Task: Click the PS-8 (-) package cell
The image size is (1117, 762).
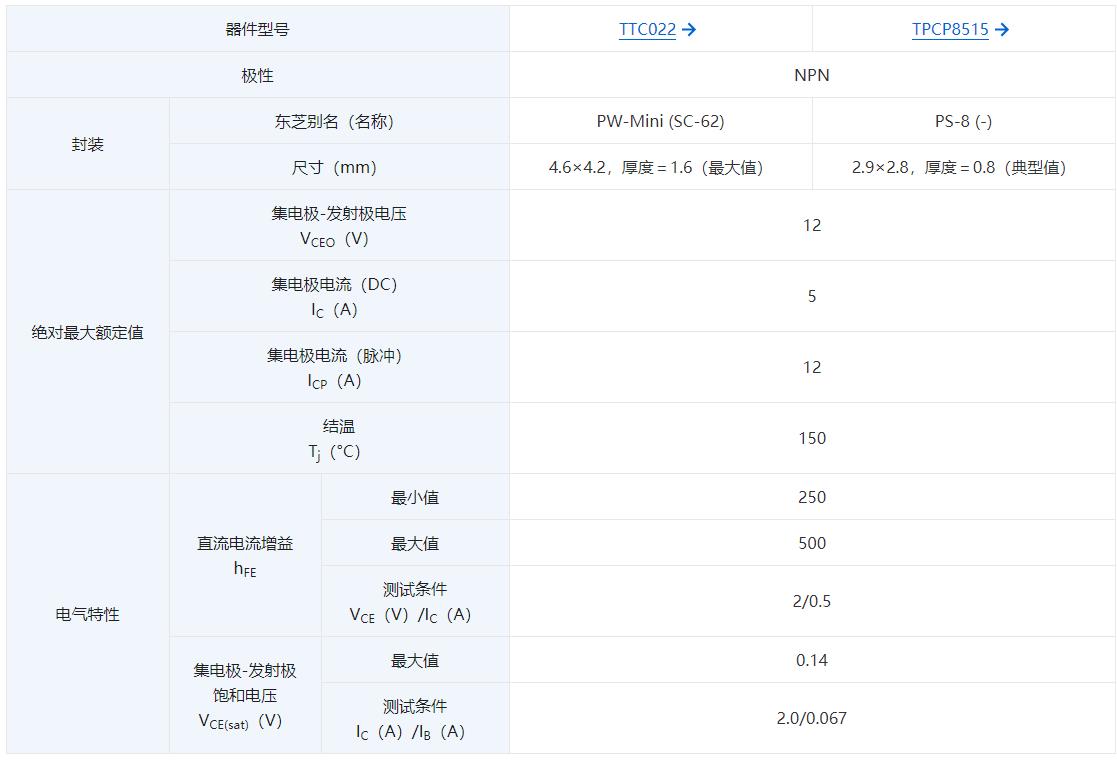Action: (963, 121)
